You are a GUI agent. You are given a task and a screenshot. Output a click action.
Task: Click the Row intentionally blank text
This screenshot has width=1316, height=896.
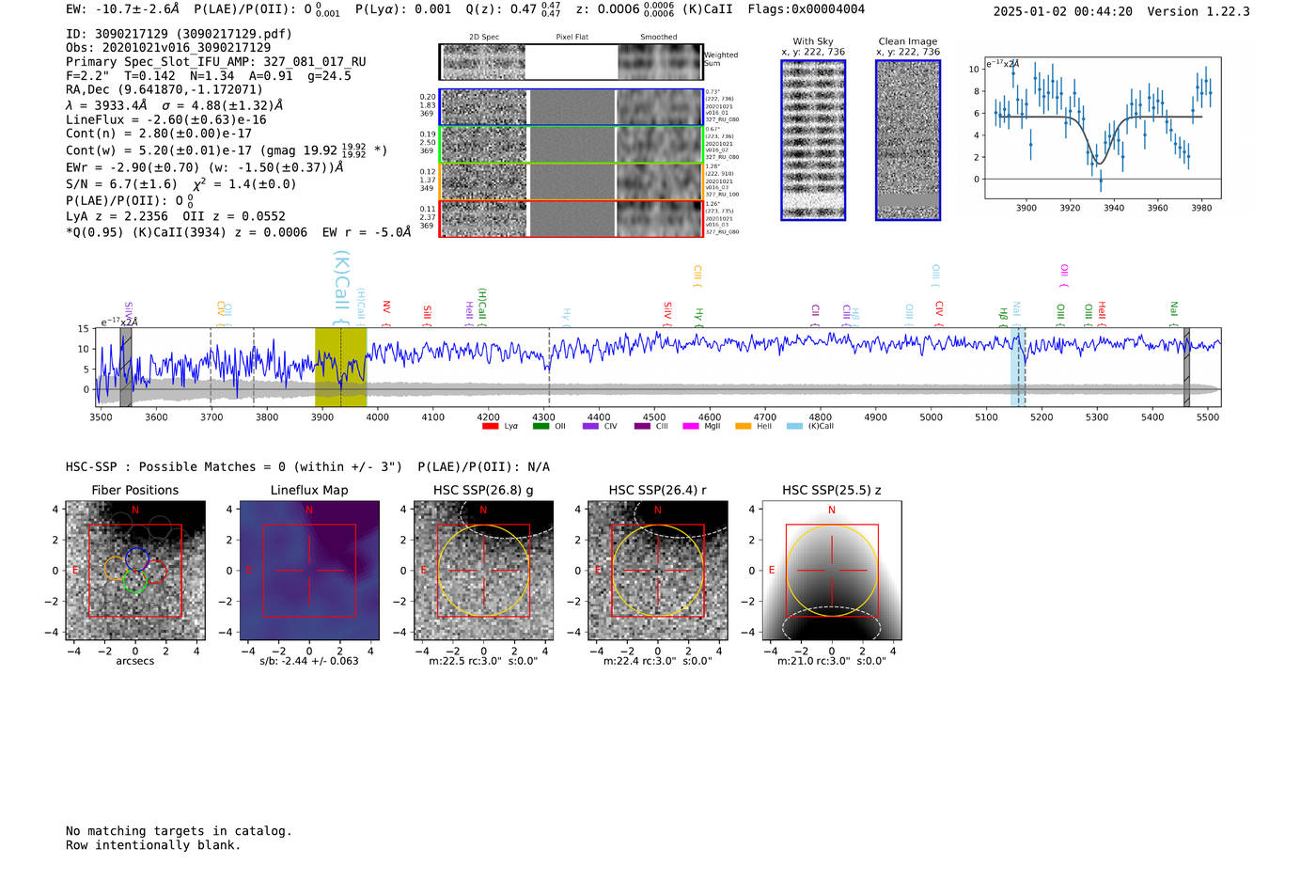pos(153,845)
